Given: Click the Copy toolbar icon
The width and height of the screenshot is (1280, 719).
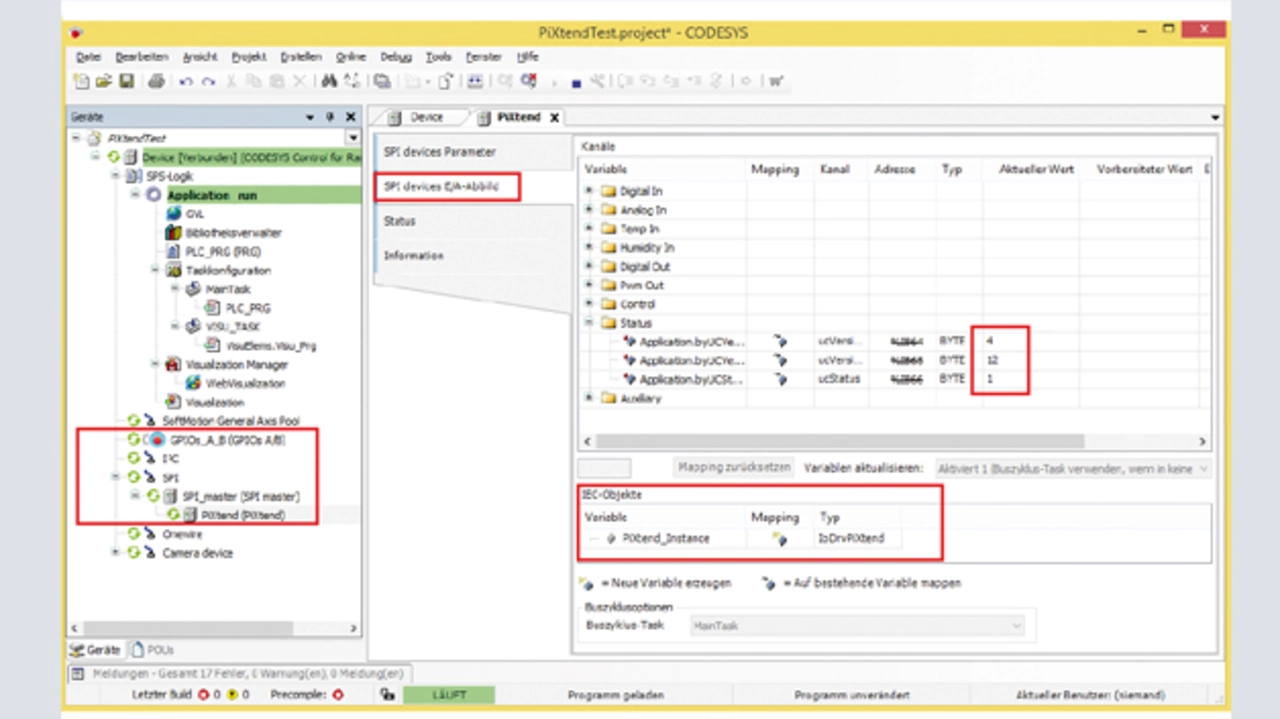Looking at the screenshot, I should pyautogui.click(x=253, y=82).
